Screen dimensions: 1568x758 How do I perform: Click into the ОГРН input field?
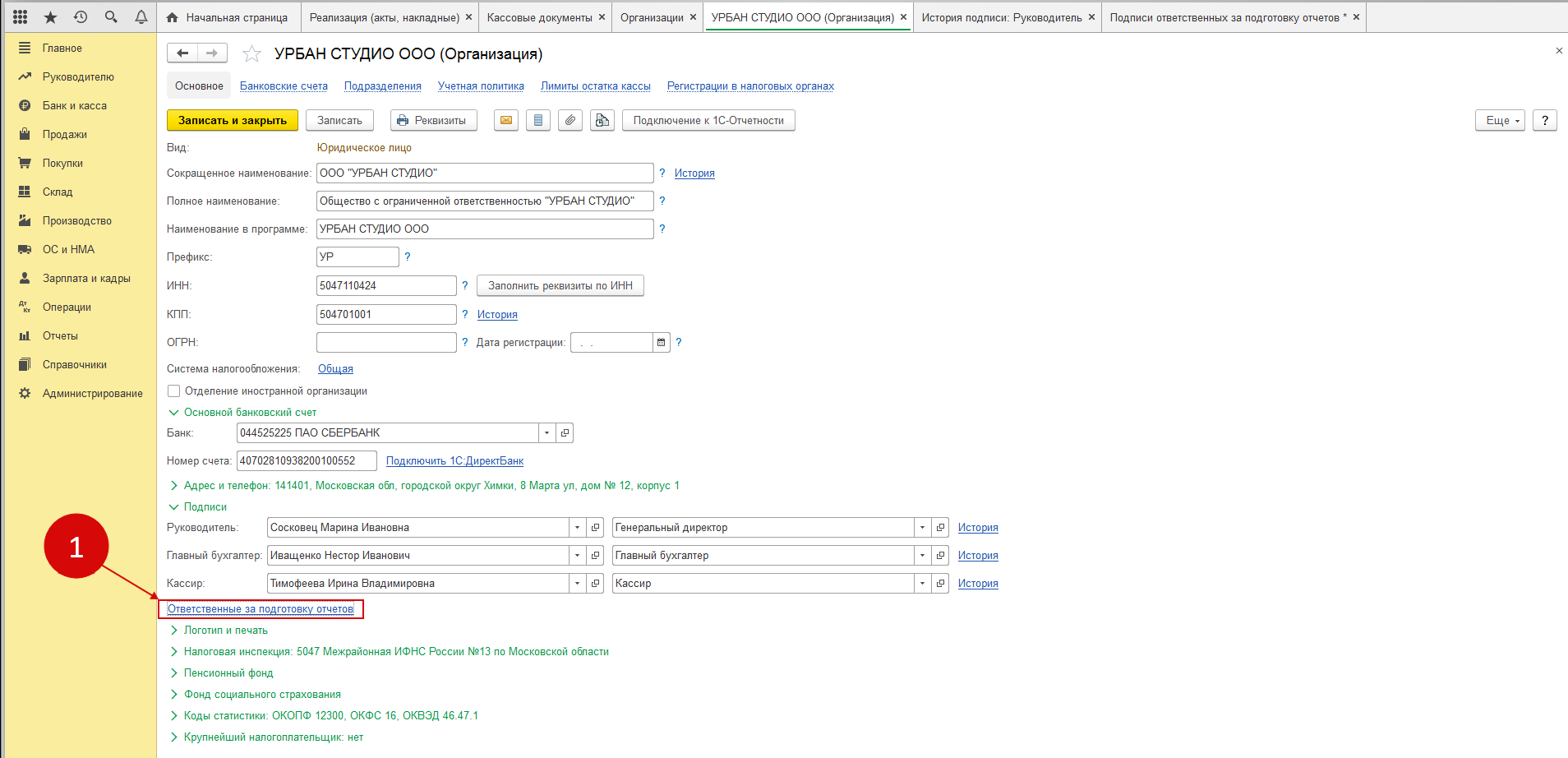tap(386, 343)
